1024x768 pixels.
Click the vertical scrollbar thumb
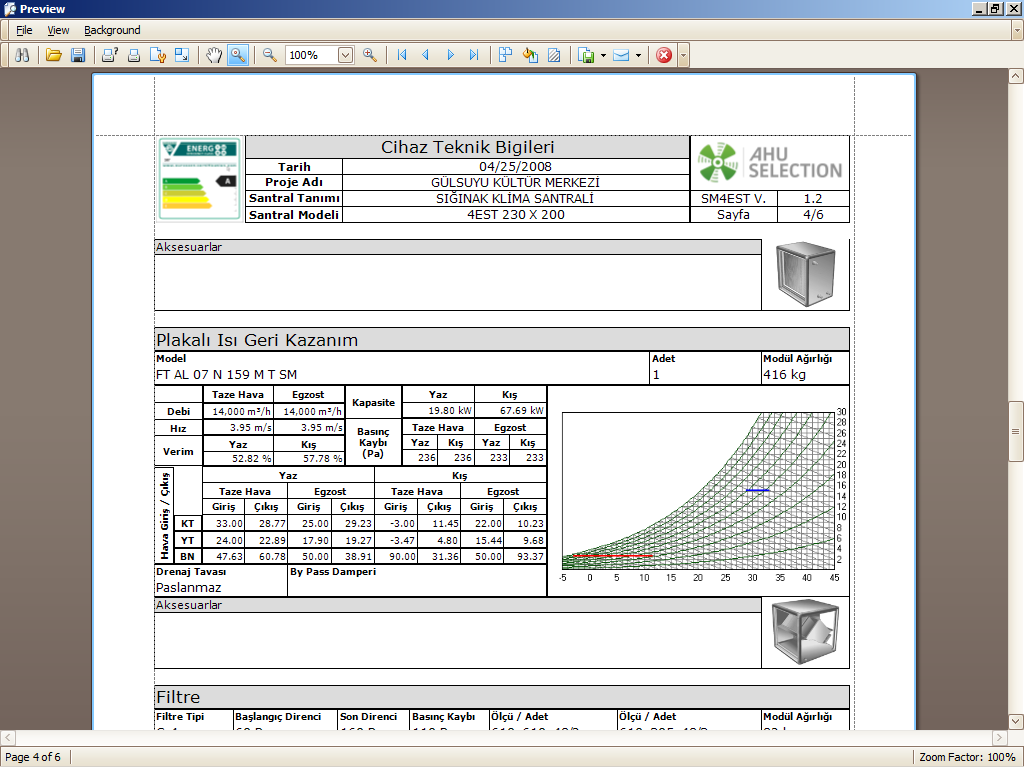(x=1016, y=432)
